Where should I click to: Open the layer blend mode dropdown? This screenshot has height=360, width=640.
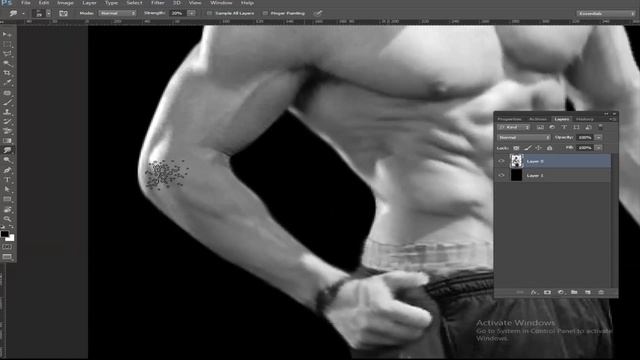(x=524, y=138)
